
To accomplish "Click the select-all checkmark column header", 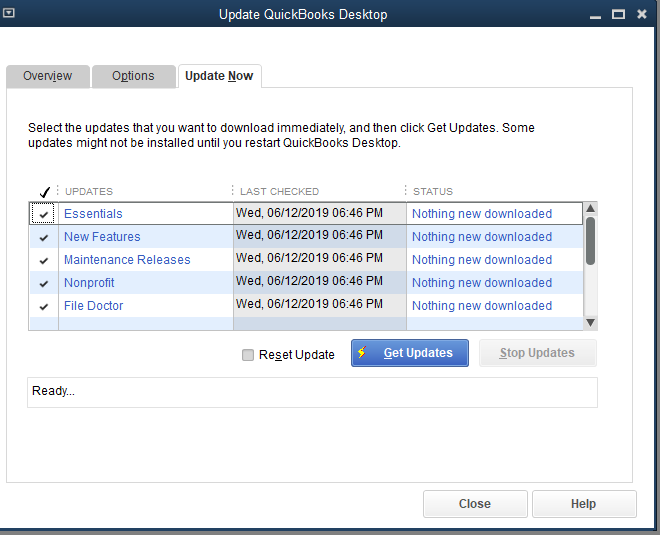I will point(43,192).
